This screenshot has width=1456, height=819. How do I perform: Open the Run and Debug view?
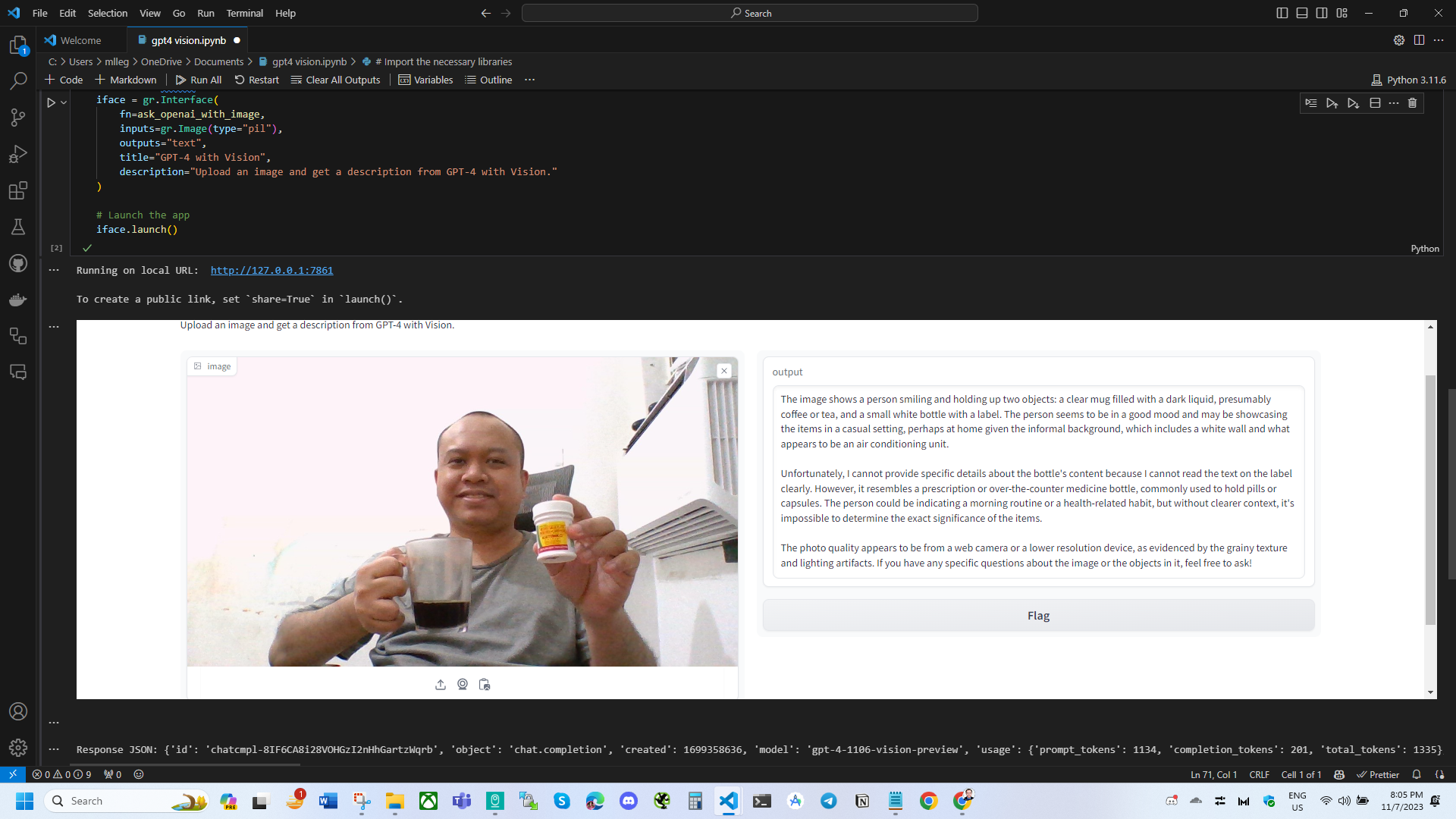point(18,154)
